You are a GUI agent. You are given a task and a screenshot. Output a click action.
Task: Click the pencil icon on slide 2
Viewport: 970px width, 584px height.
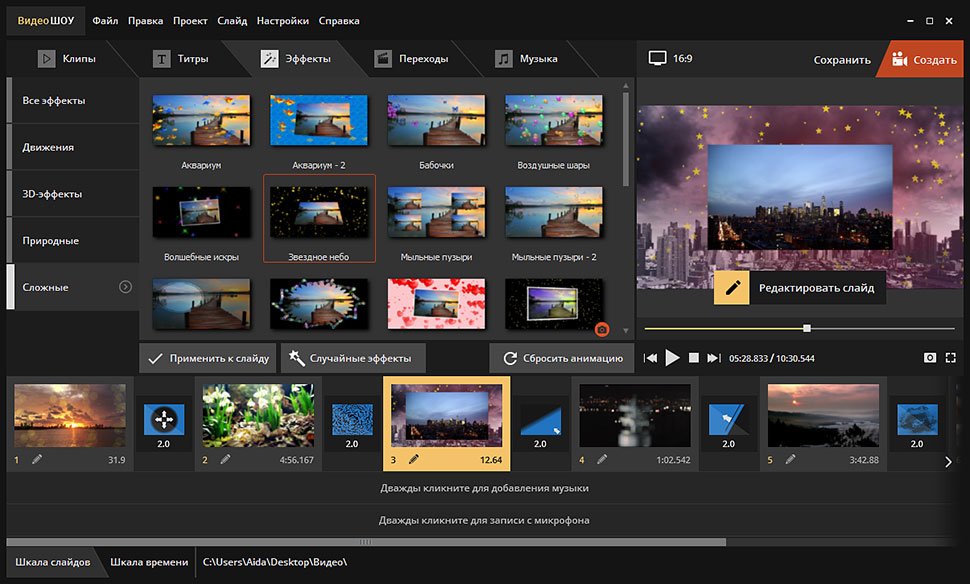click(x=225, y=460)
